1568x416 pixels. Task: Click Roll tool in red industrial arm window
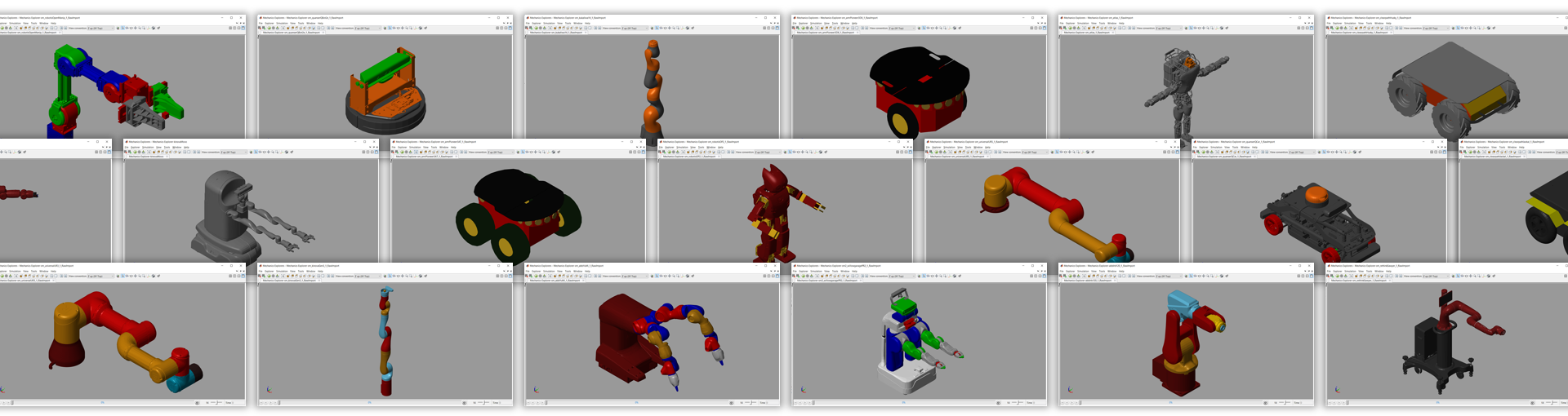tap(1199, 277)
